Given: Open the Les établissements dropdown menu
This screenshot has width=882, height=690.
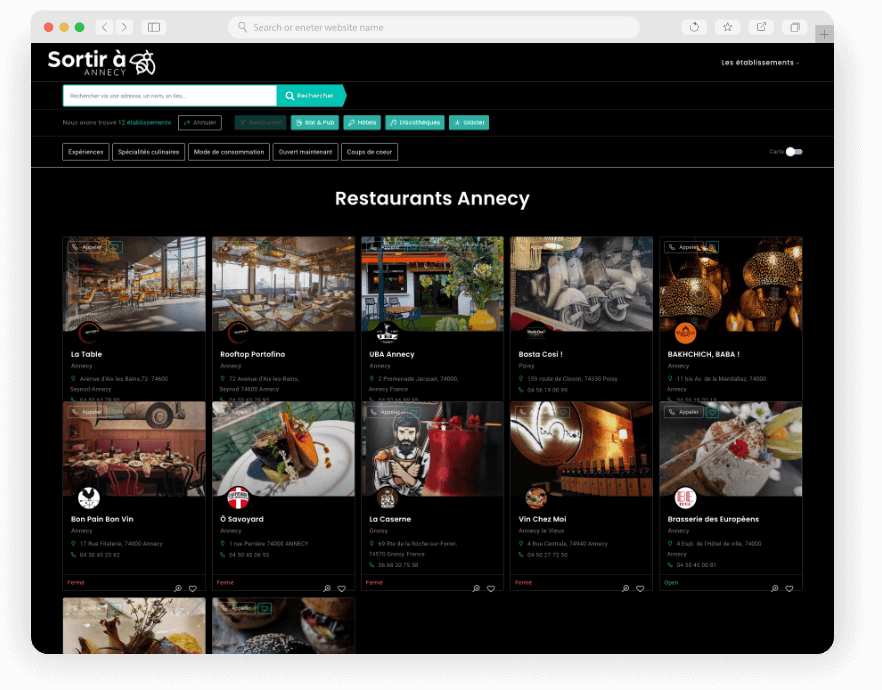Looking at the screenshot, I should [760, 62].
